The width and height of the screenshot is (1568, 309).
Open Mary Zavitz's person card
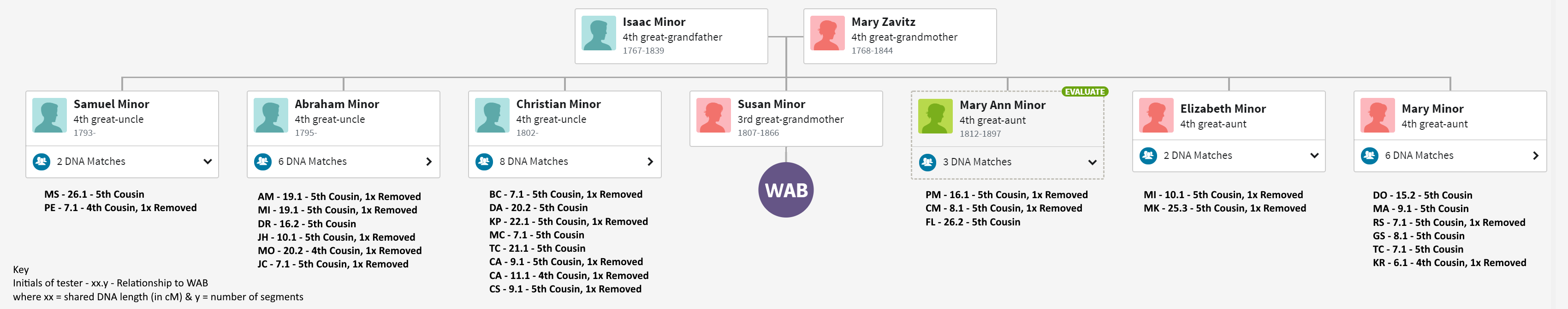click(900, 36)
